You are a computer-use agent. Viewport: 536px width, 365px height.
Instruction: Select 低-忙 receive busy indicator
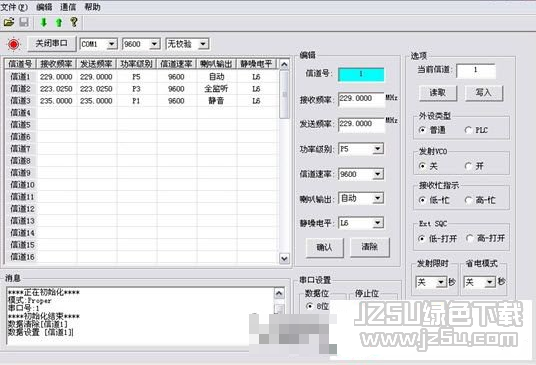pos(423,200)
